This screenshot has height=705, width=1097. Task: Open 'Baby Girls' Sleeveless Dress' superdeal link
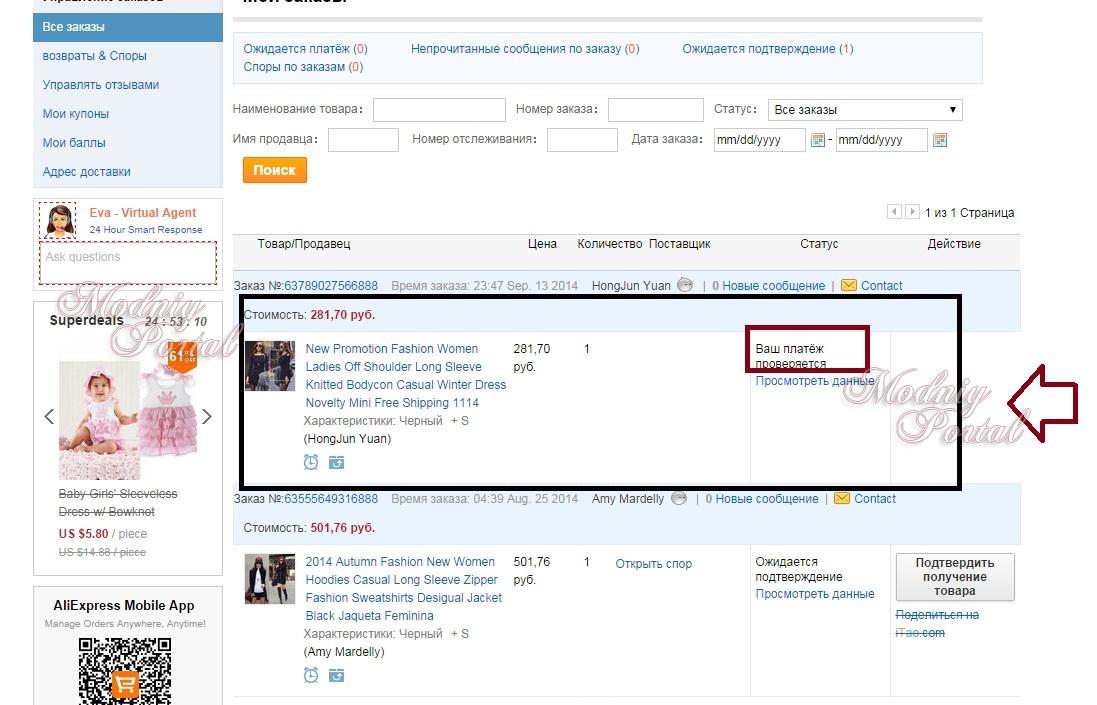click(118, 502)
